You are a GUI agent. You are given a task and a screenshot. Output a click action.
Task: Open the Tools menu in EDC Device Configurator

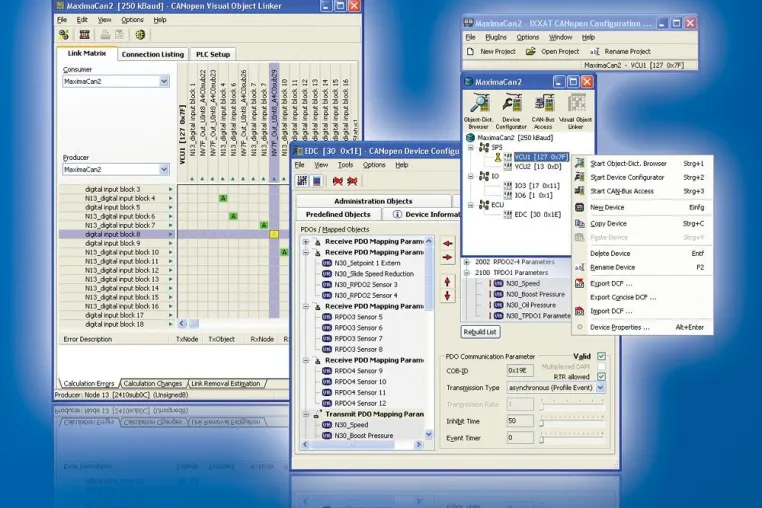tap(346, 165)
